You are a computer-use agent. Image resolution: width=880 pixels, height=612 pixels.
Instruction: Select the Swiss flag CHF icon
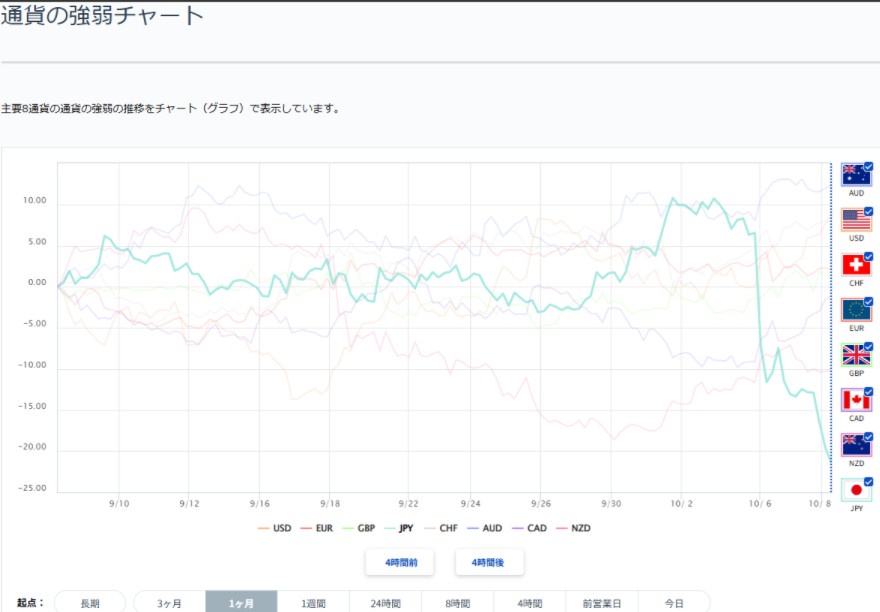(x=855, y=265)
